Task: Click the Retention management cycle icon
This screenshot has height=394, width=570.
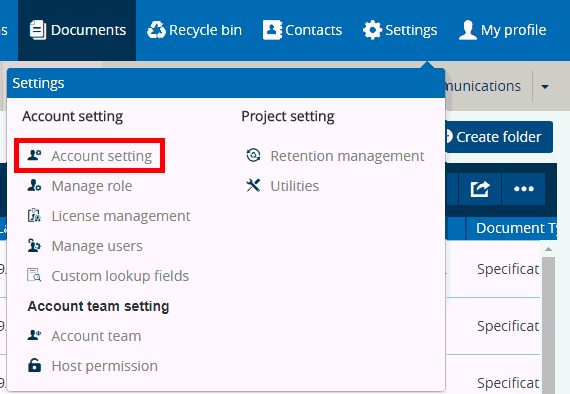Action: click(253, 156)
